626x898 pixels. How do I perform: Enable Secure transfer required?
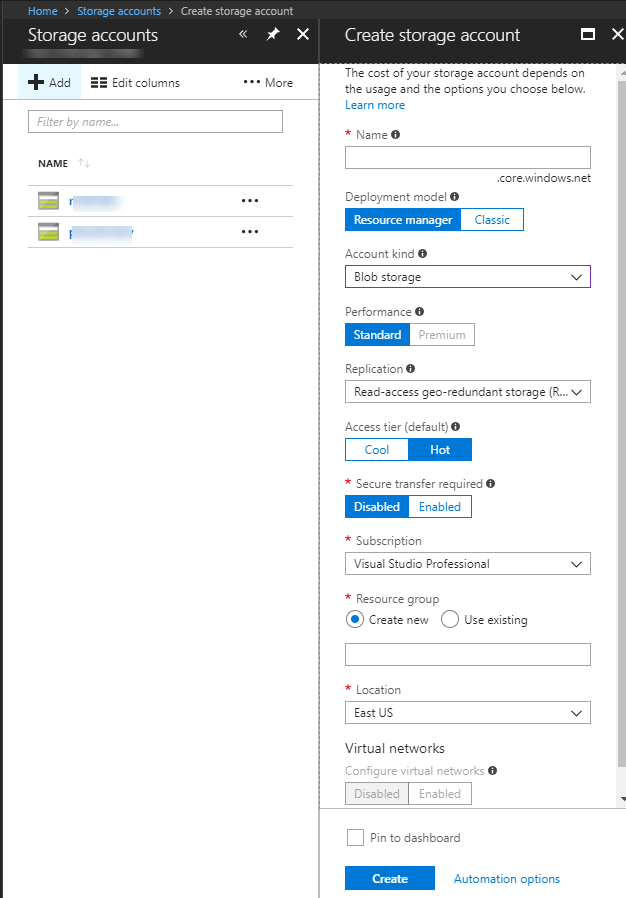(x=440, y=506)
